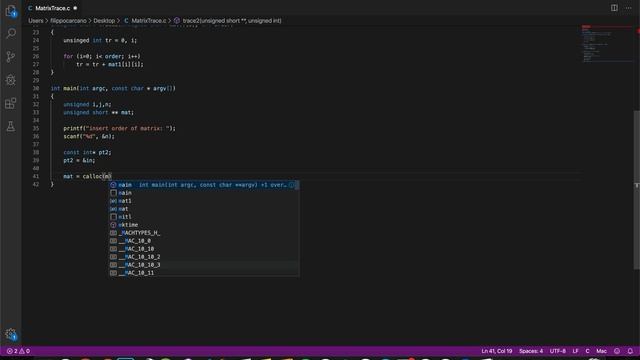Click the 'mat = calloc(m' line
The width and height of the screenshot is (640, 360).
[x=87, y=176]
